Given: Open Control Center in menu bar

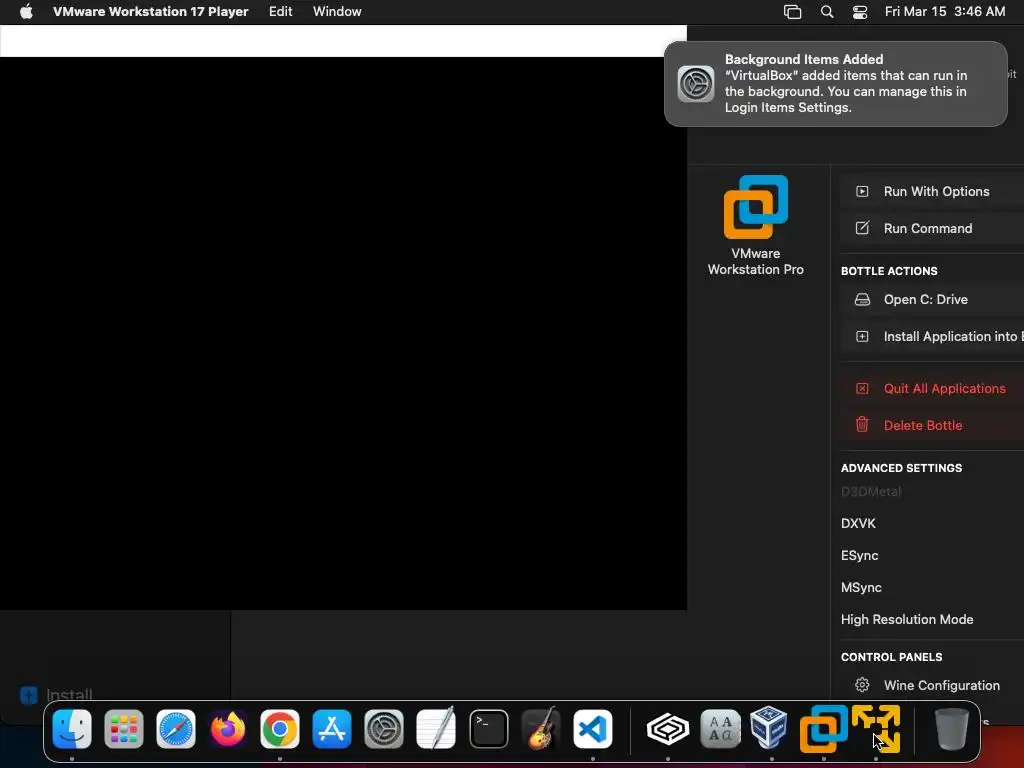Looking at the screenshot, I should point(860,12).
